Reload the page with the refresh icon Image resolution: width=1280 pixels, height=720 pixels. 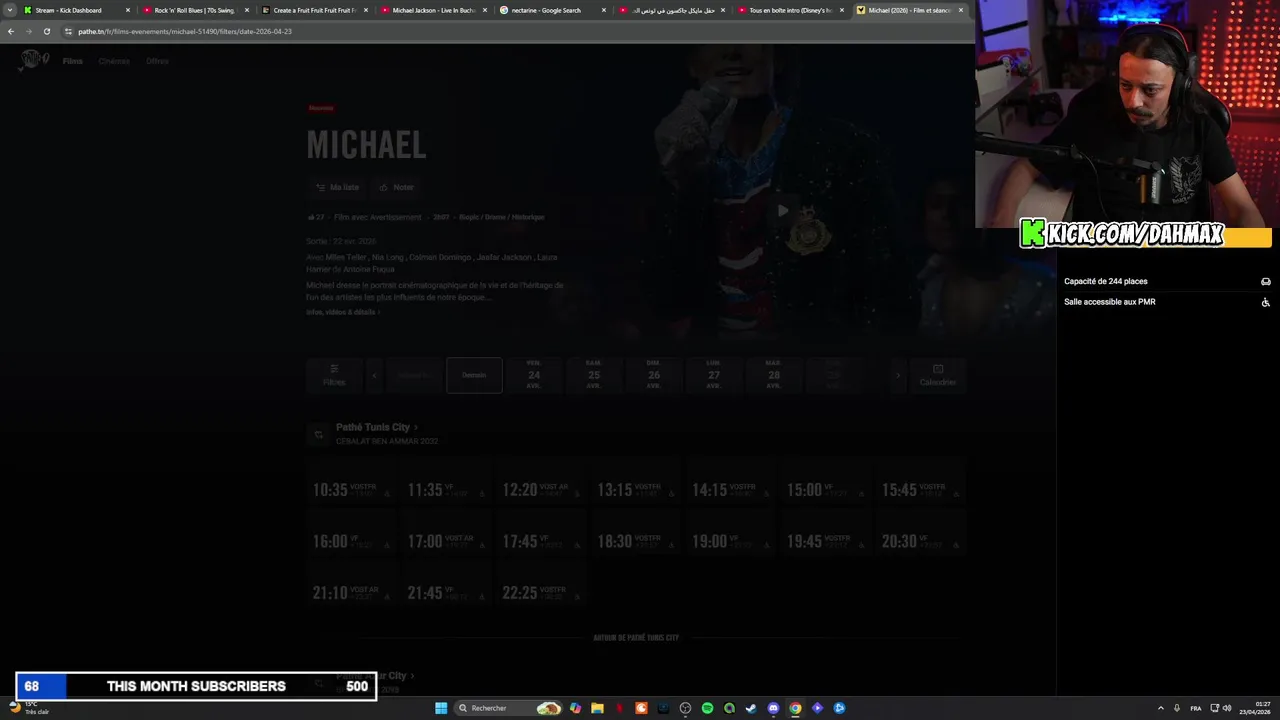tap(46, 31)
